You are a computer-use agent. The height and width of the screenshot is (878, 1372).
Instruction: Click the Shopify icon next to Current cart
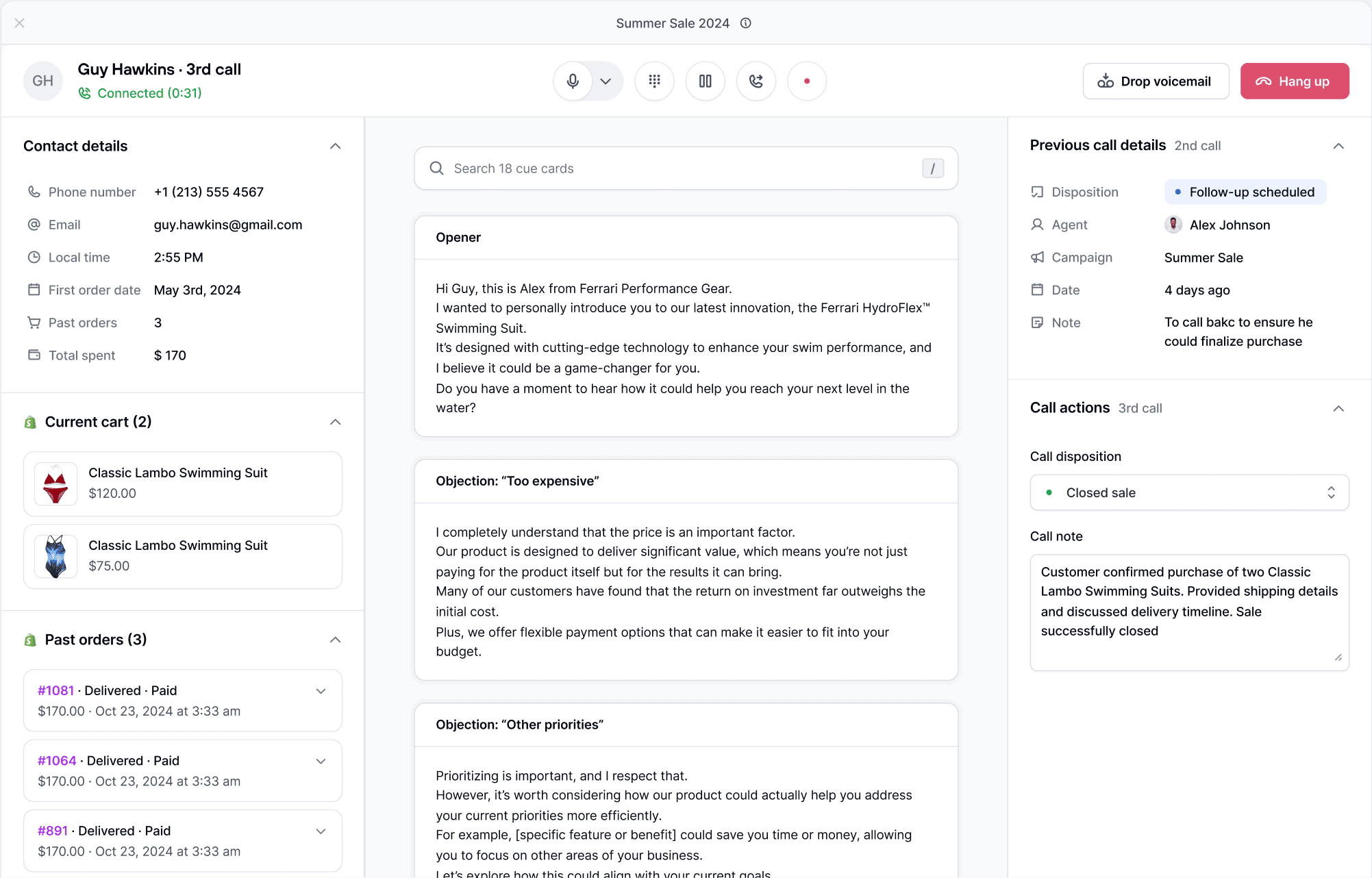30,422
